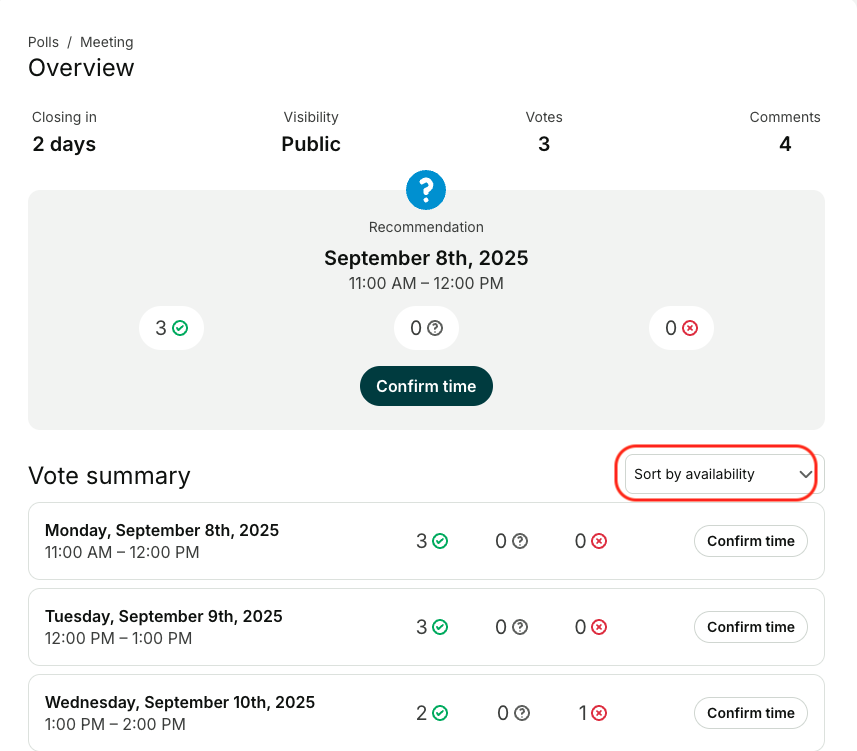This screenshot has width=857, height=751.
Task: Click the blue question mark recommendation icon
Action: coord(426,190)
